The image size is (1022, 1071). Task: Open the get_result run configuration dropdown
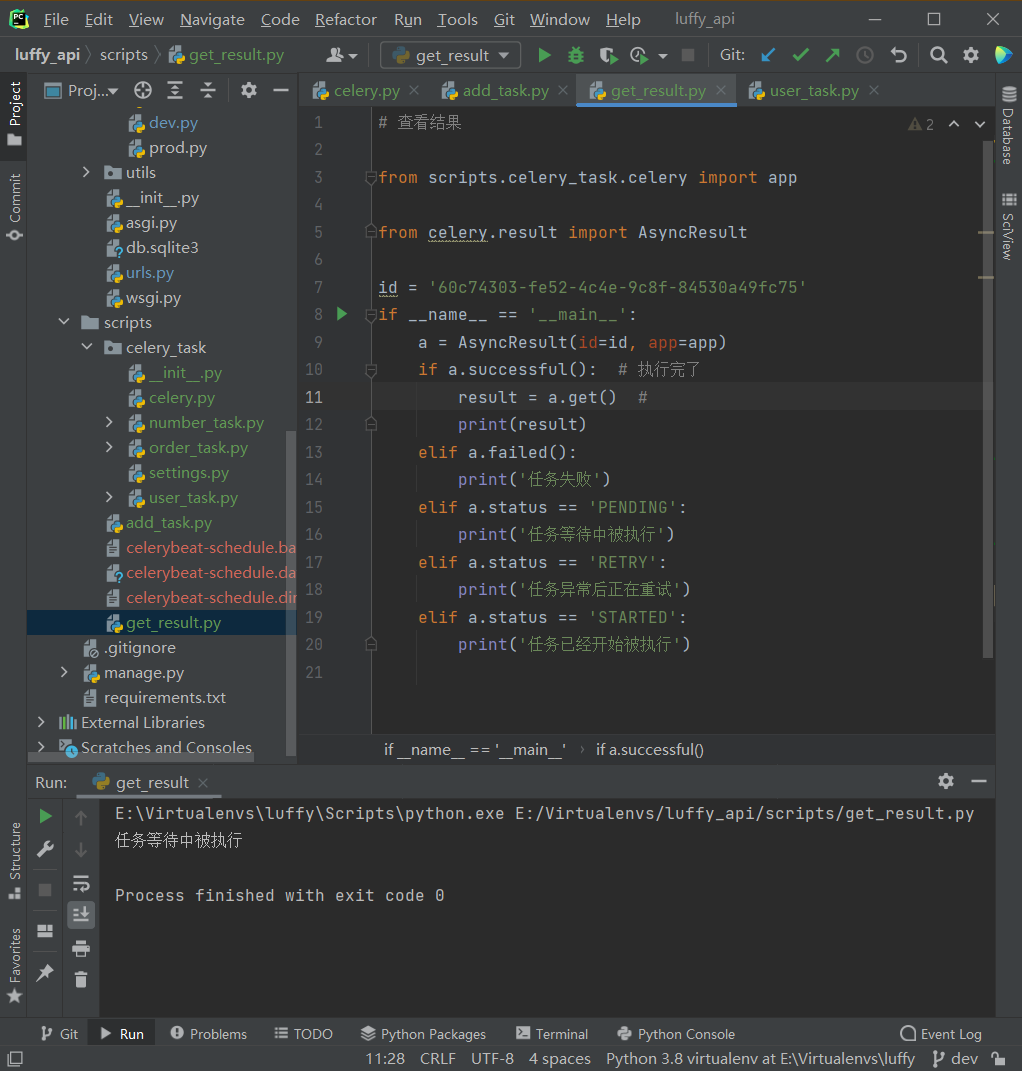pyautogui.click(x=451, y=55)
